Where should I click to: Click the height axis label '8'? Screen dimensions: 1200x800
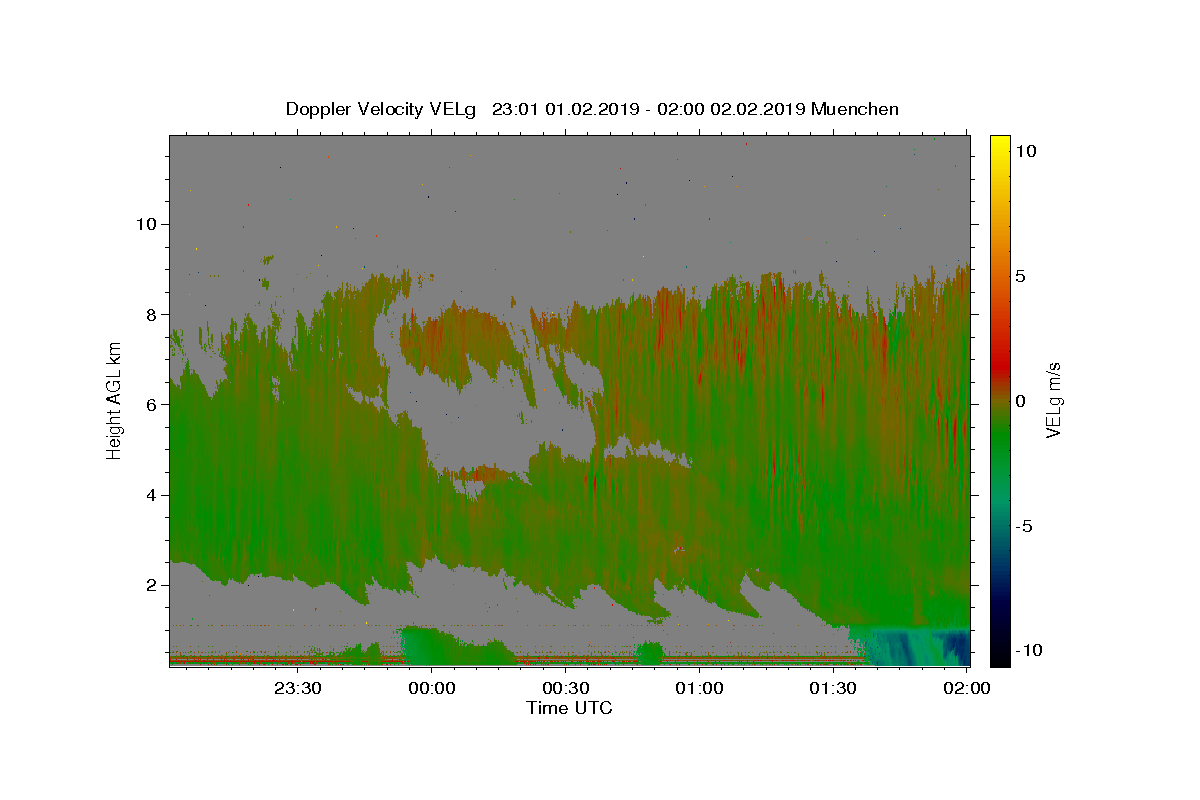tap(150, 314)
